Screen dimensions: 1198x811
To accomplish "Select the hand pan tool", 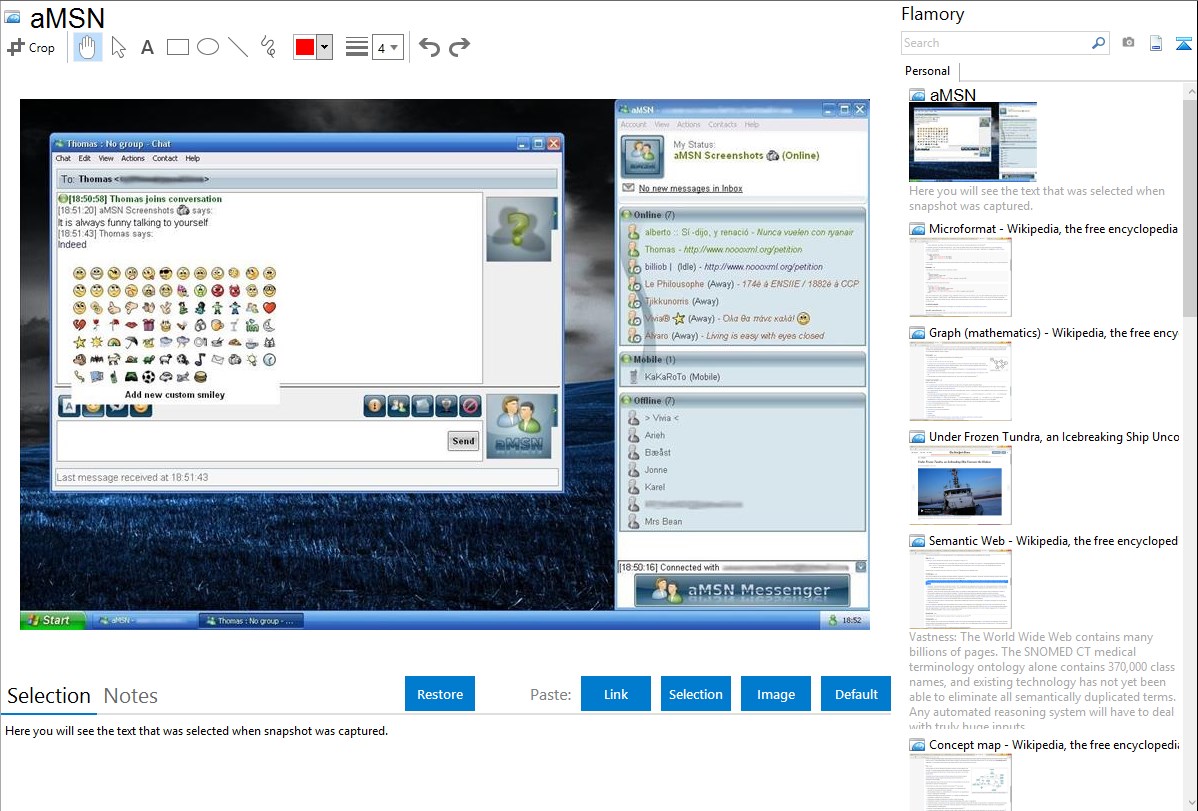I will click(x=87, y=47).
